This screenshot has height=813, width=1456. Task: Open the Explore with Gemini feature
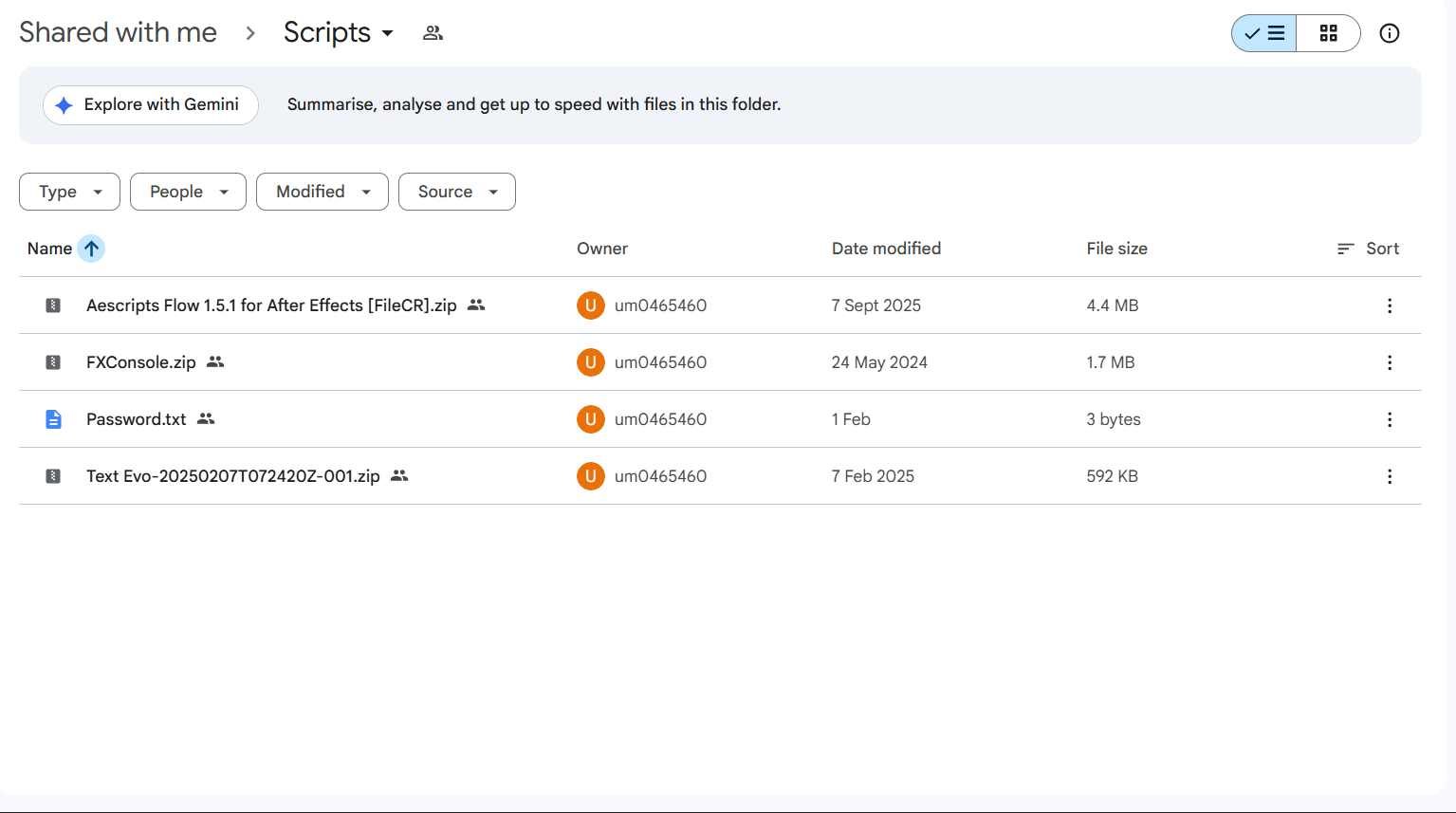150,105
